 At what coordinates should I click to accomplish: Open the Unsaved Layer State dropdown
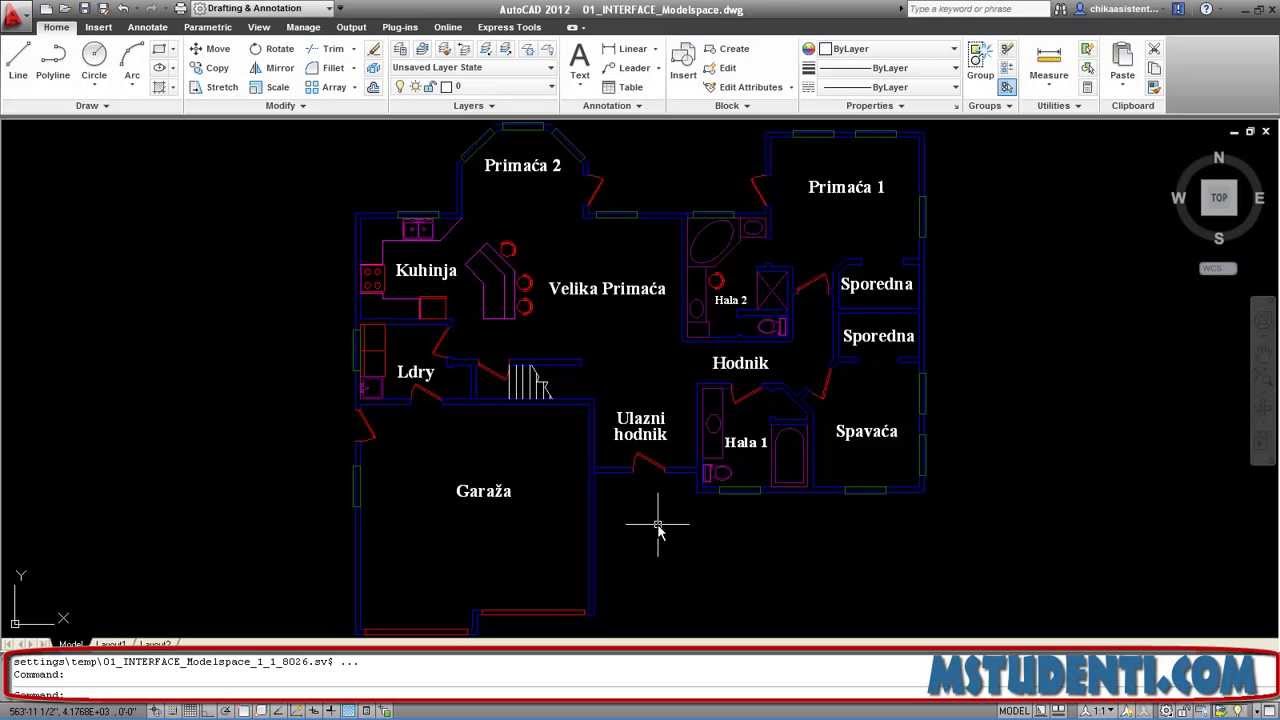point(474,68)
